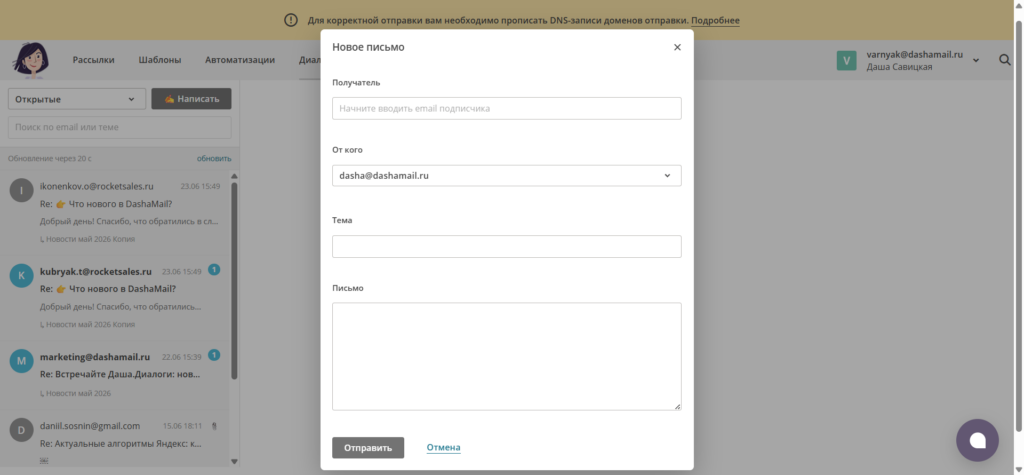Open the Подробнее link in DNS banner
This screenshot has width=1024, height=475.
(x=715, y=21)
